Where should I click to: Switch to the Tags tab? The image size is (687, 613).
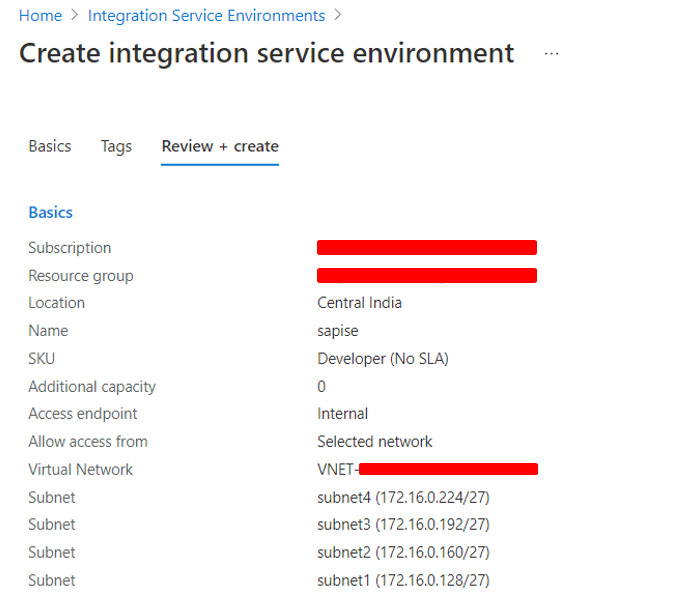[116, 146]
